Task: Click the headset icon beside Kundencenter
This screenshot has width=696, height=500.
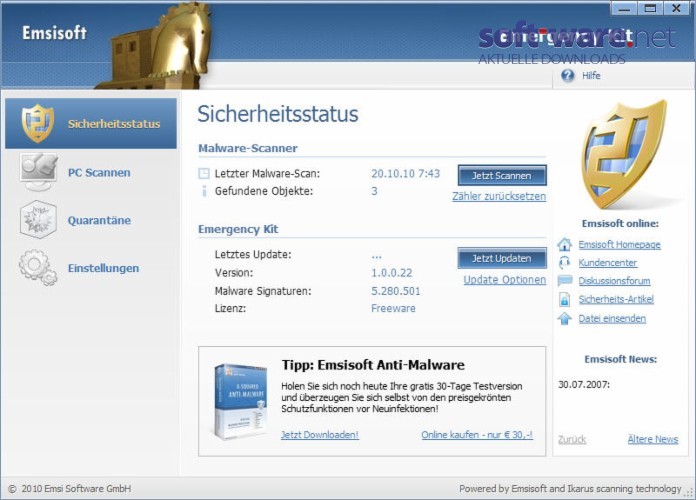Action: (565, 262)
